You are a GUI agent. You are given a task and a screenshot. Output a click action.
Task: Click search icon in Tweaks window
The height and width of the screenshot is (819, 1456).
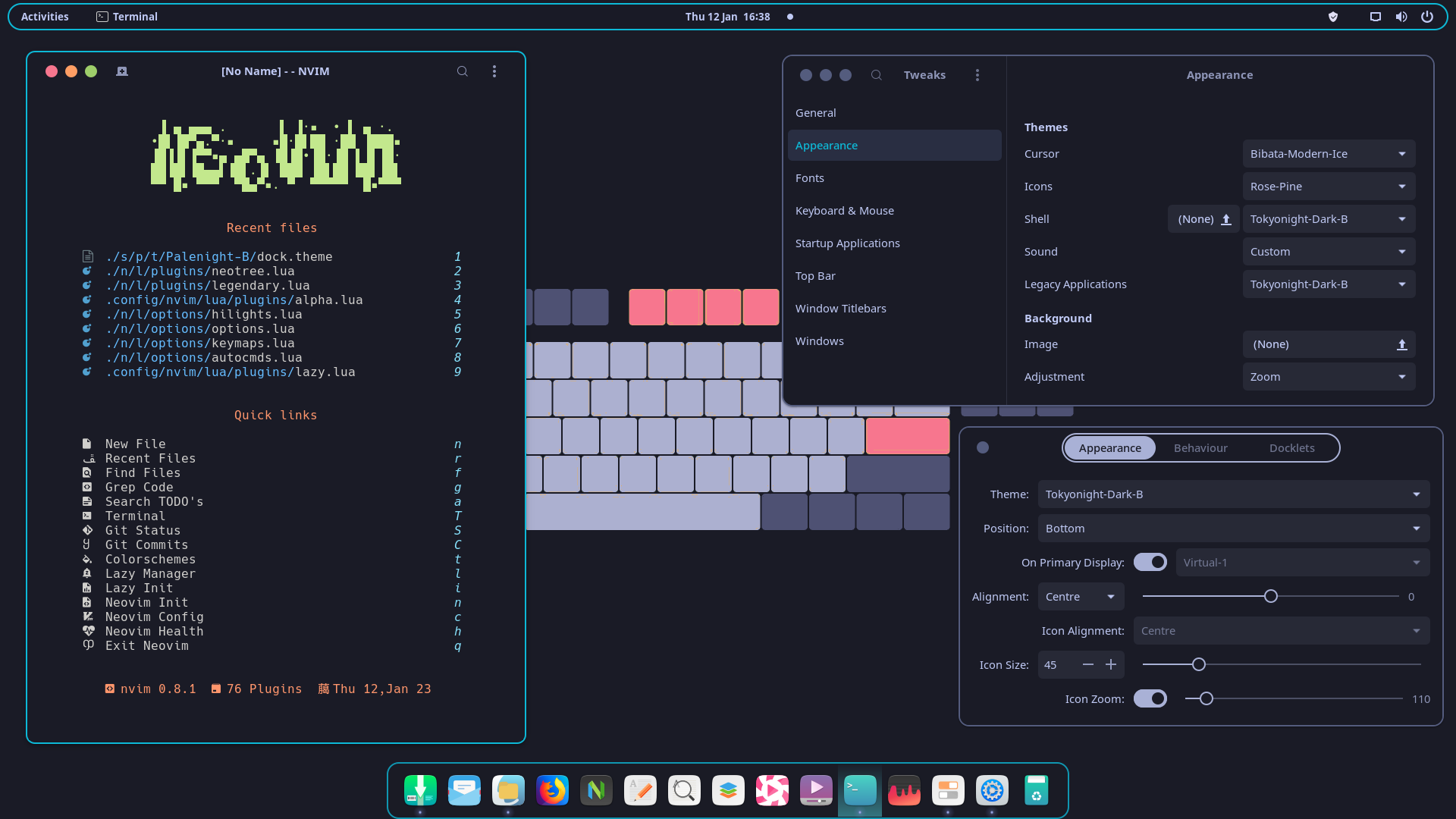coord(877,75)
